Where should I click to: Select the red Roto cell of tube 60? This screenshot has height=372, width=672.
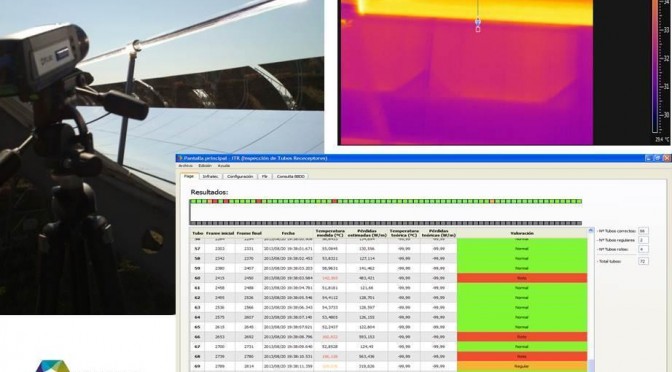(522, 278)
